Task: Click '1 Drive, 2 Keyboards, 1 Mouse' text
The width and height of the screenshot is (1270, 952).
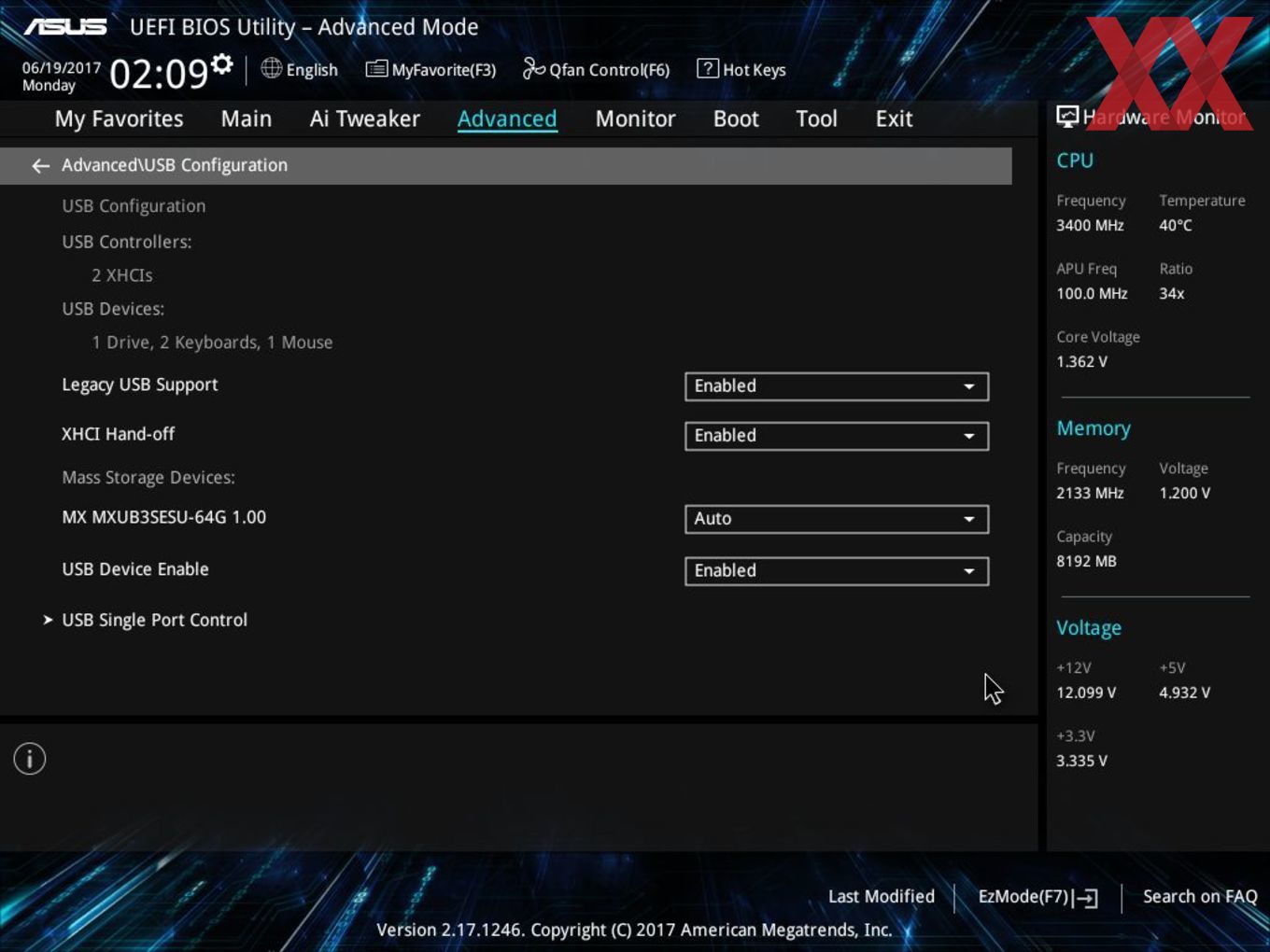Action: click(x=212, y=343)
